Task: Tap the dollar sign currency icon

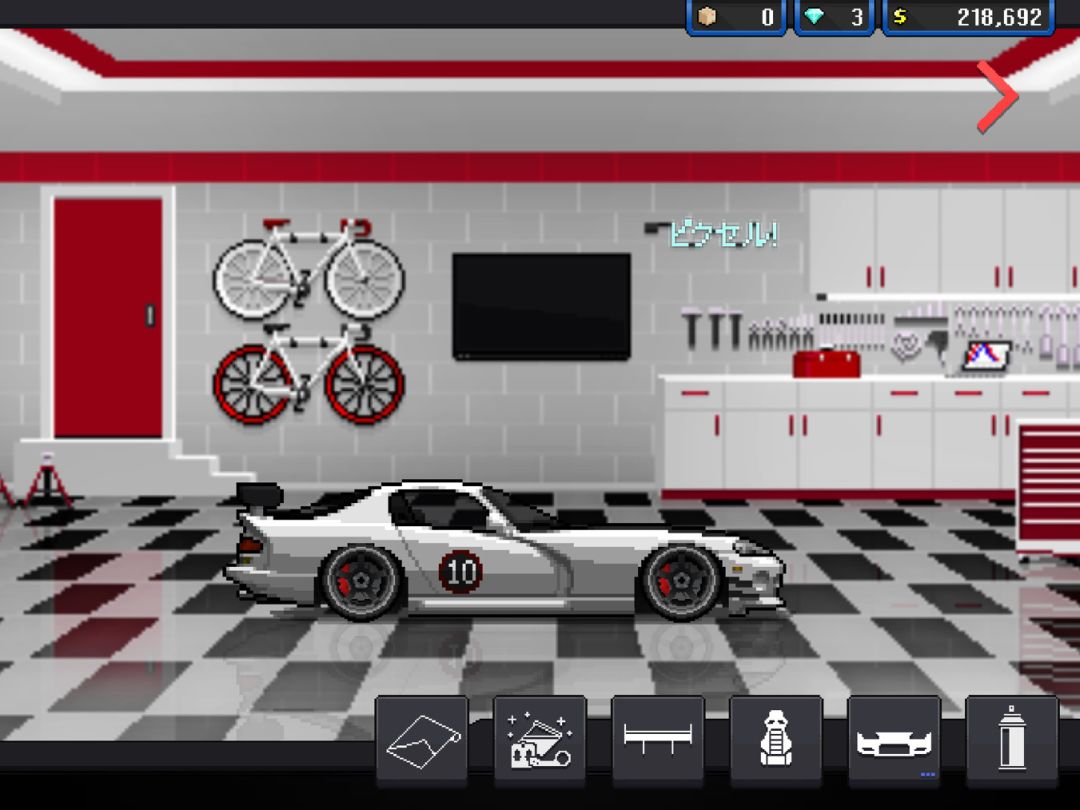Action: [900, 17]
